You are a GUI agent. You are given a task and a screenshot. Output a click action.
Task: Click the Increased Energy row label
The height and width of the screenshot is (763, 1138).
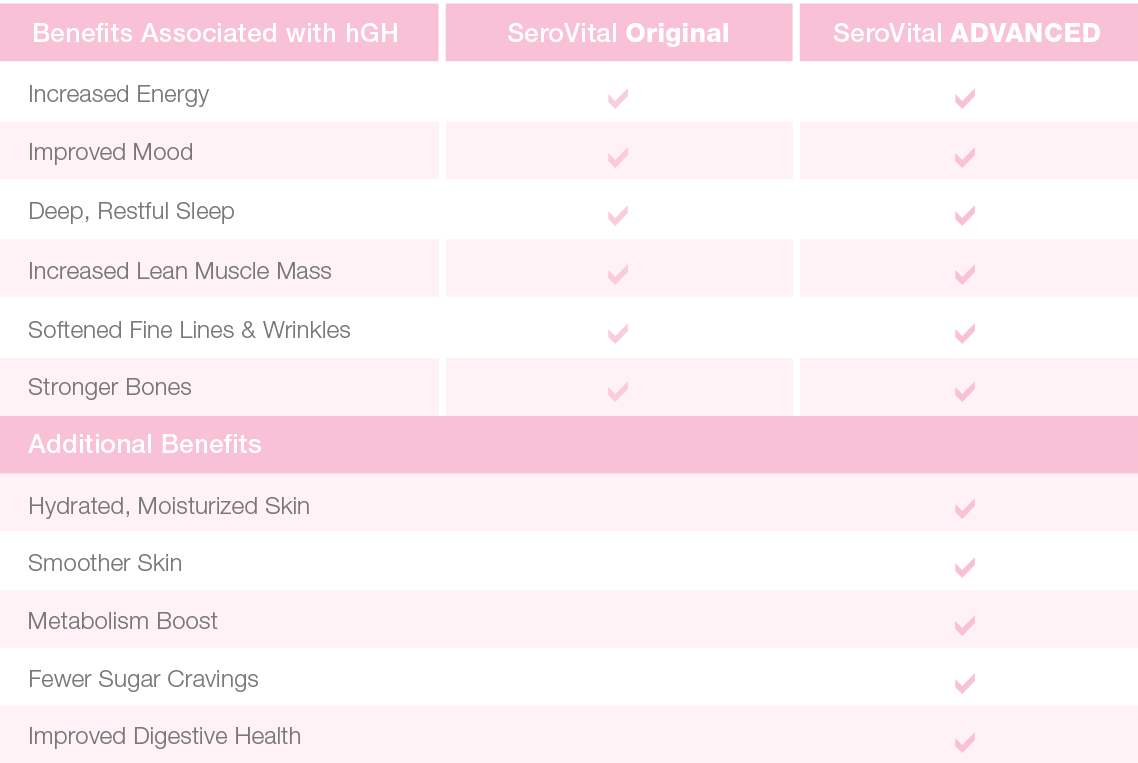click(x=119, y=94)
